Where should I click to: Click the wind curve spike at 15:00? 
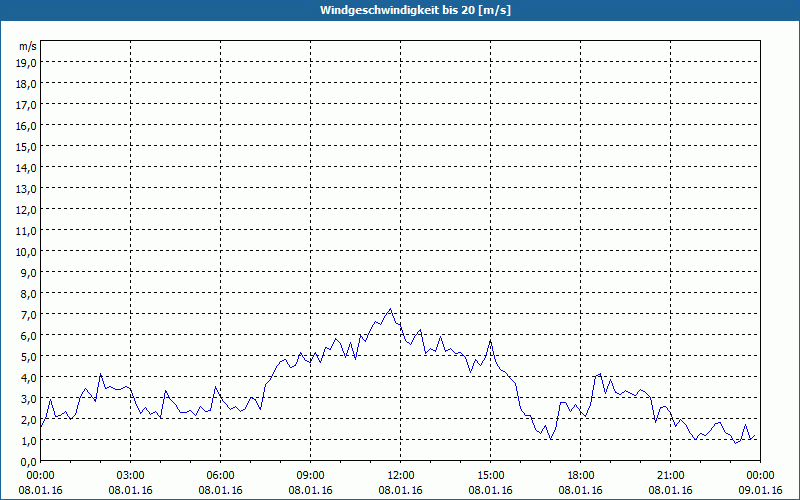(x=490, y=340)
